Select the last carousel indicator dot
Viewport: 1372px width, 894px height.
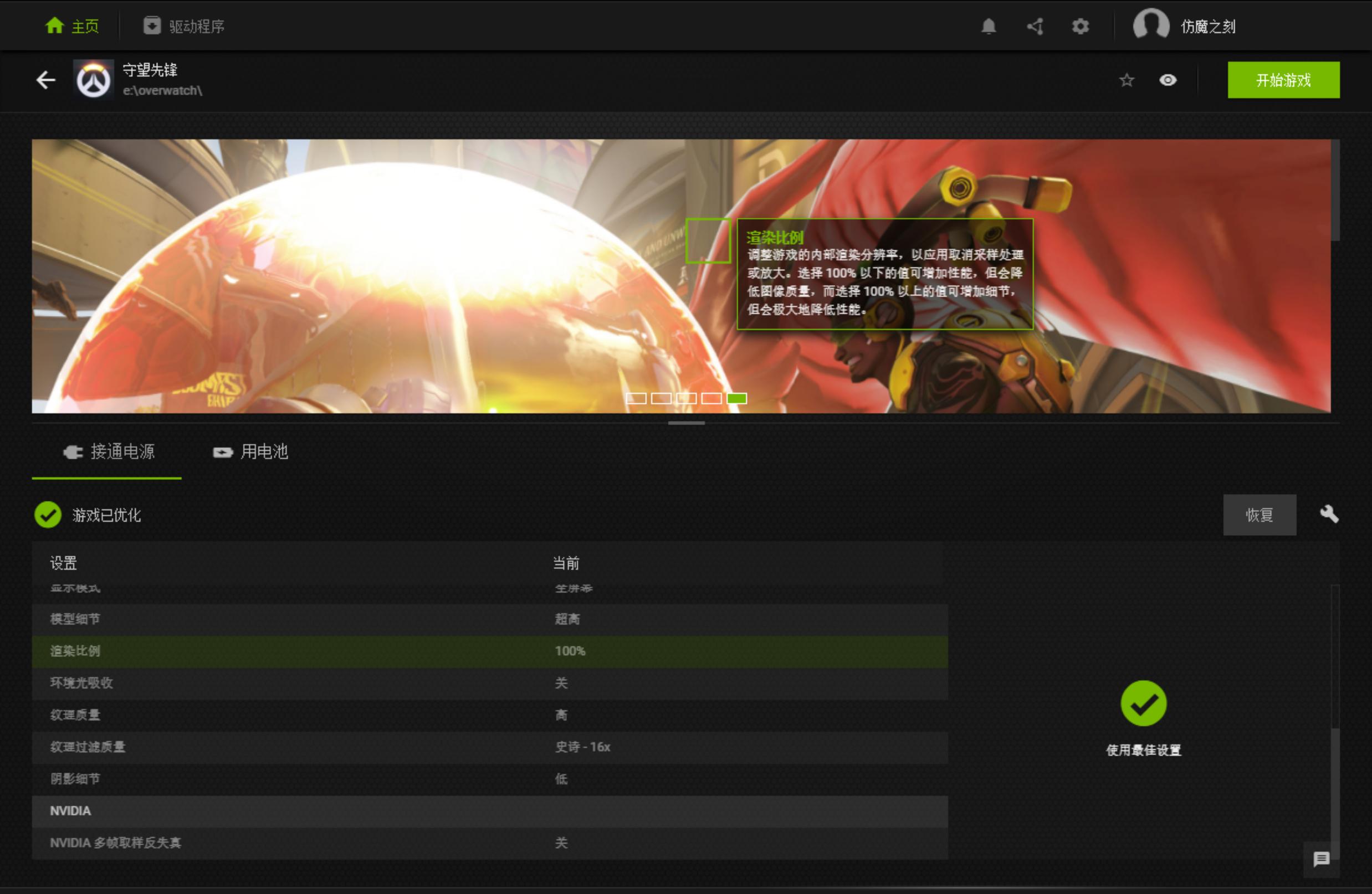(736, 398)
